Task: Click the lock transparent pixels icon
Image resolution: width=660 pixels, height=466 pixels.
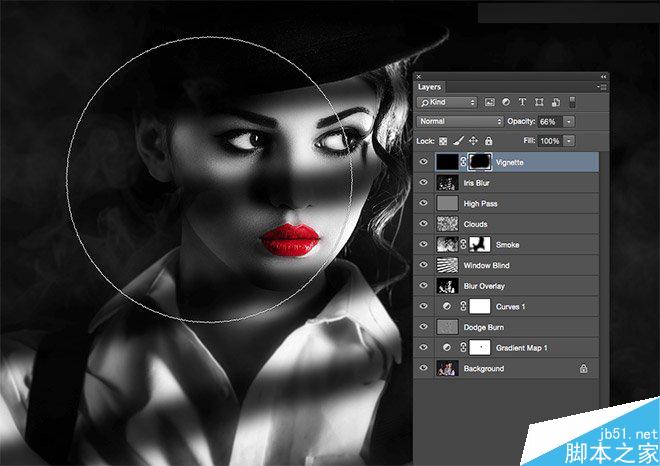Action: pyautogui.click(x=443, y=141)
